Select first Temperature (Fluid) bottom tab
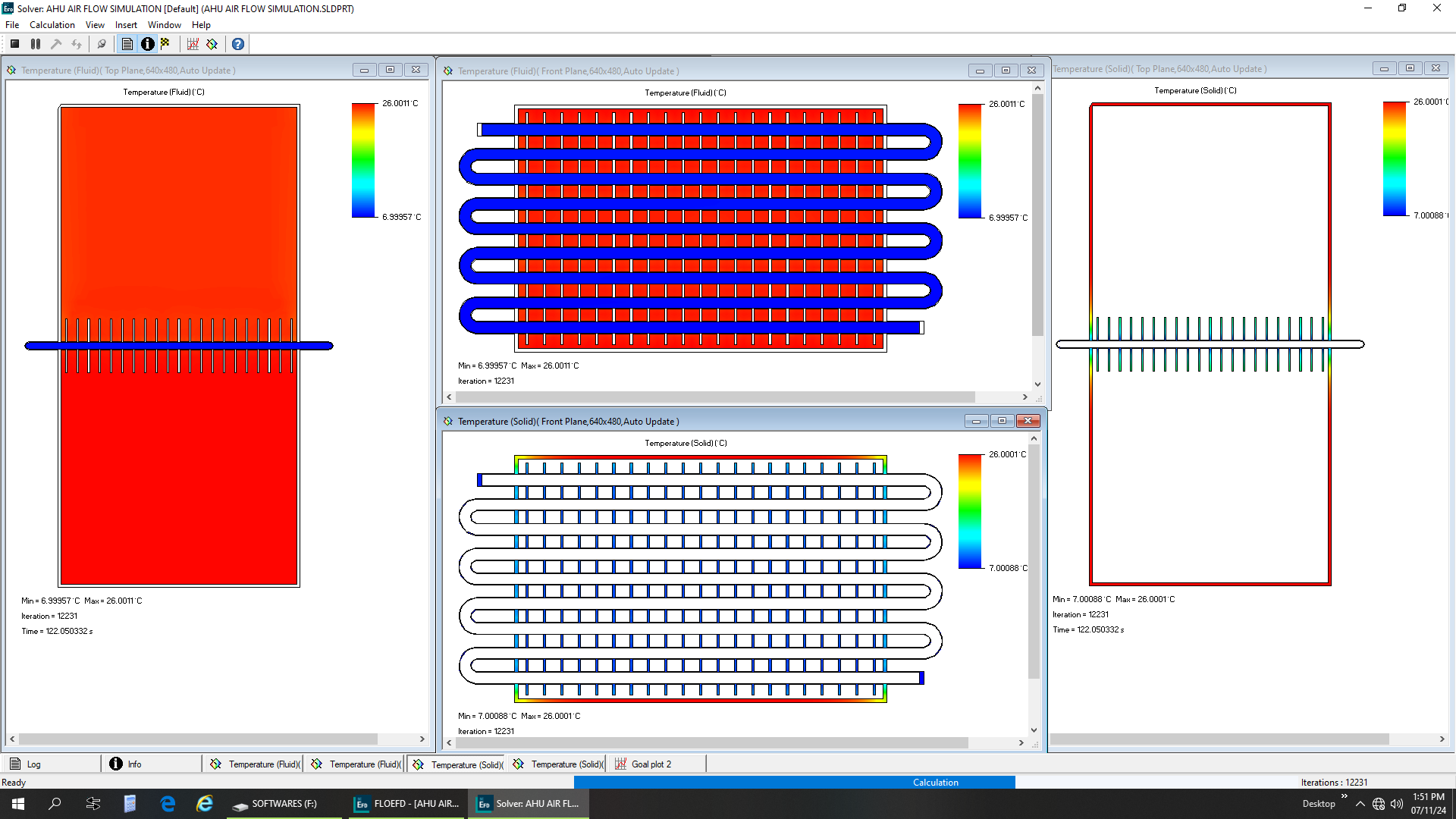 coord(254,764)
